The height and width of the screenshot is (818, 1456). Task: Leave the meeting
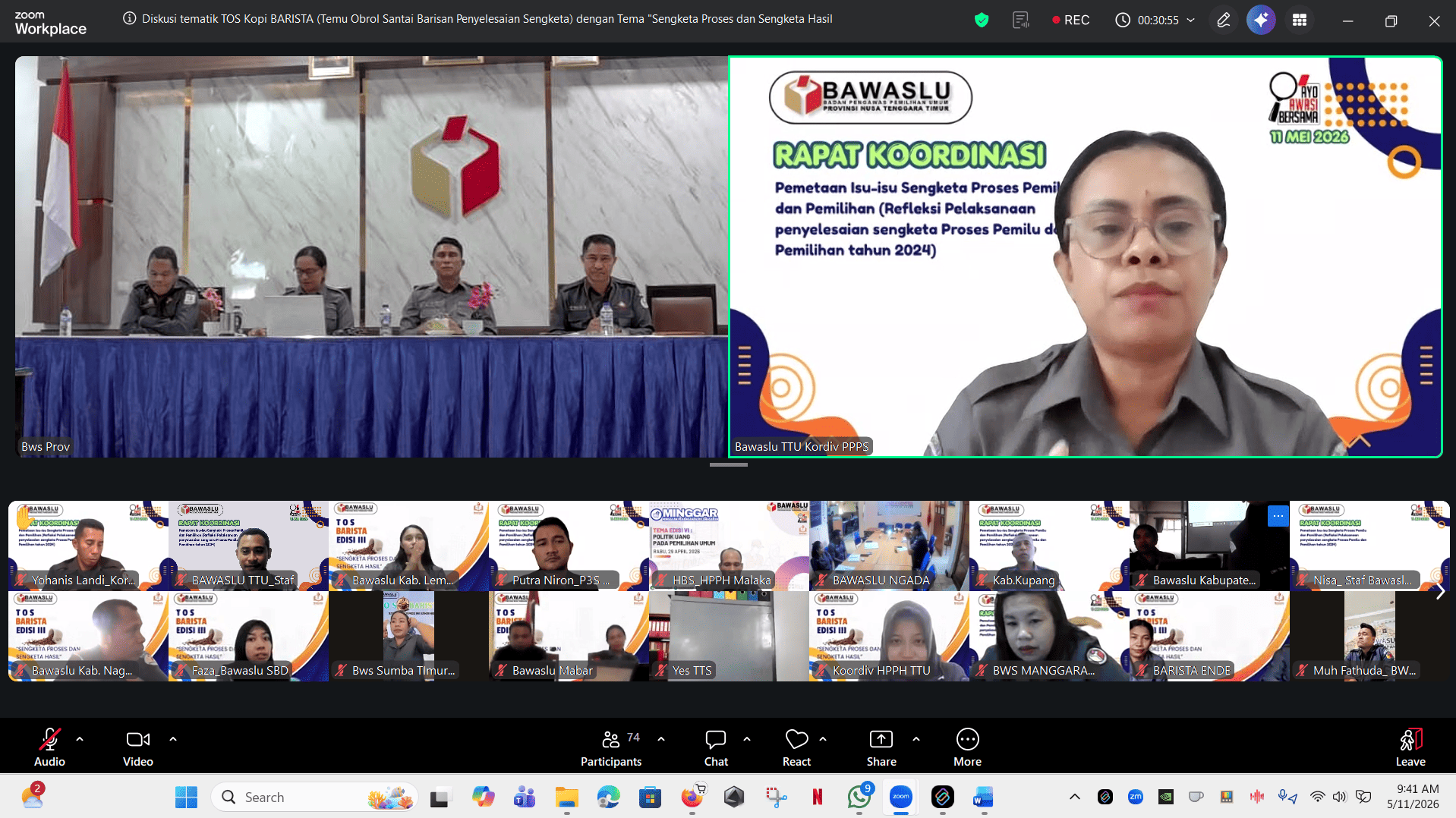pyautogui.click(x=1410, y=747)
